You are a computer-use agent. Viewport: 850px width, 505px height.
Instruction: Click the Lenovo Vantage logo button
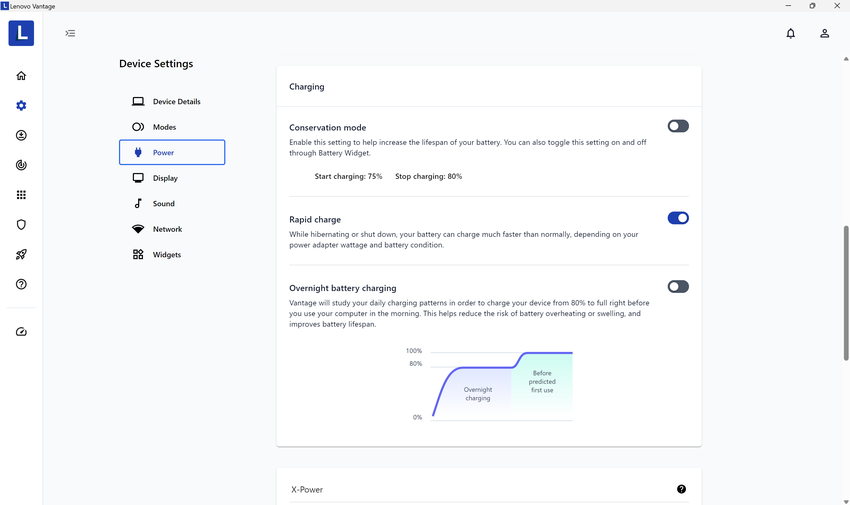pos(21,33)
